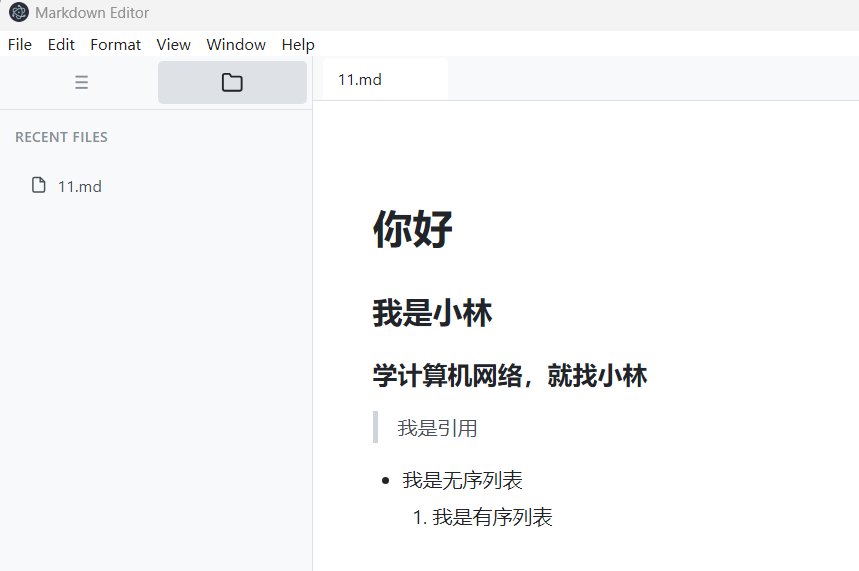The image size is (859, 571).
Task: Click the blockquote text 我是引用
Action: point(437,428)
